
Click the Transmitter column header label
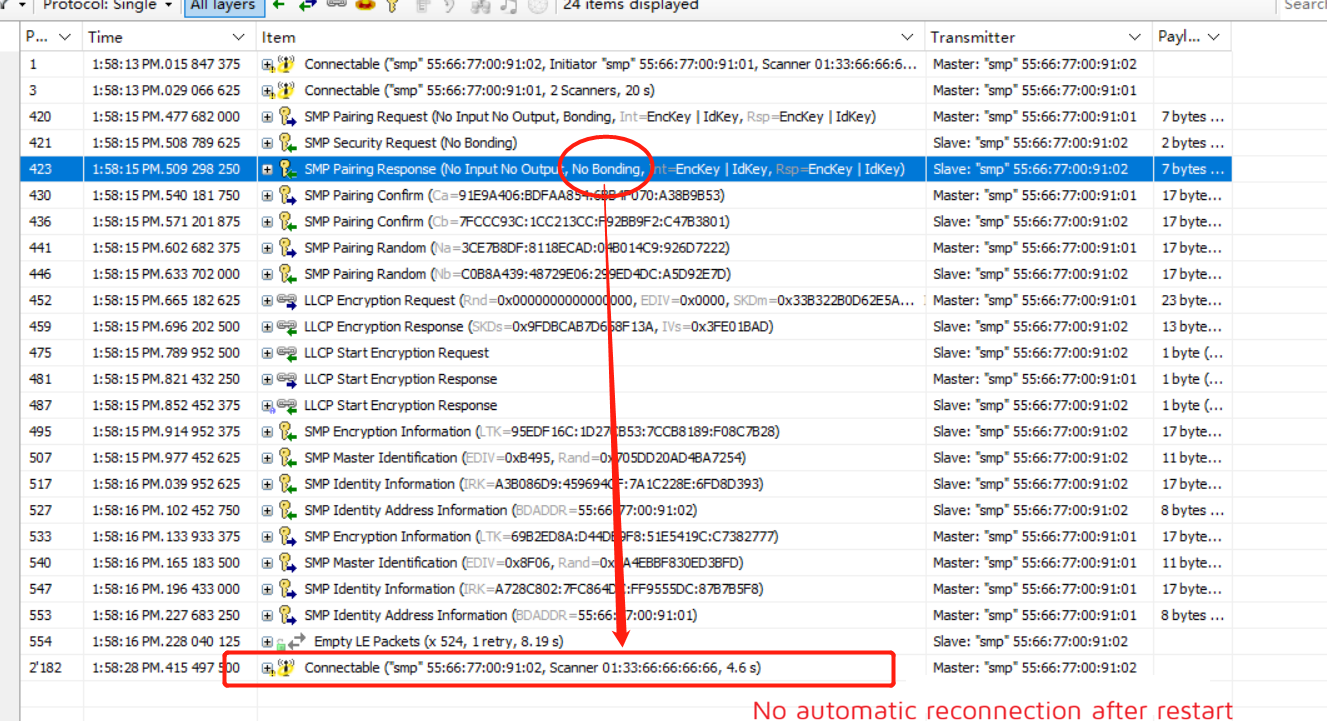tap(973, 37)
